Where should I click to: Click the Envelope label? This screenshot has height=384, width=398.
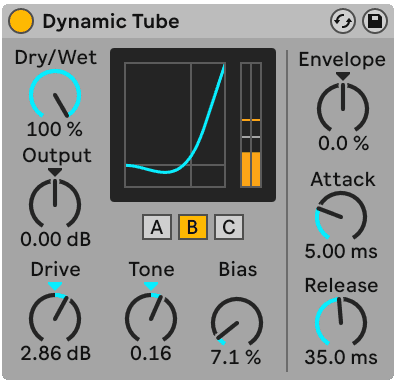point(342,60)
